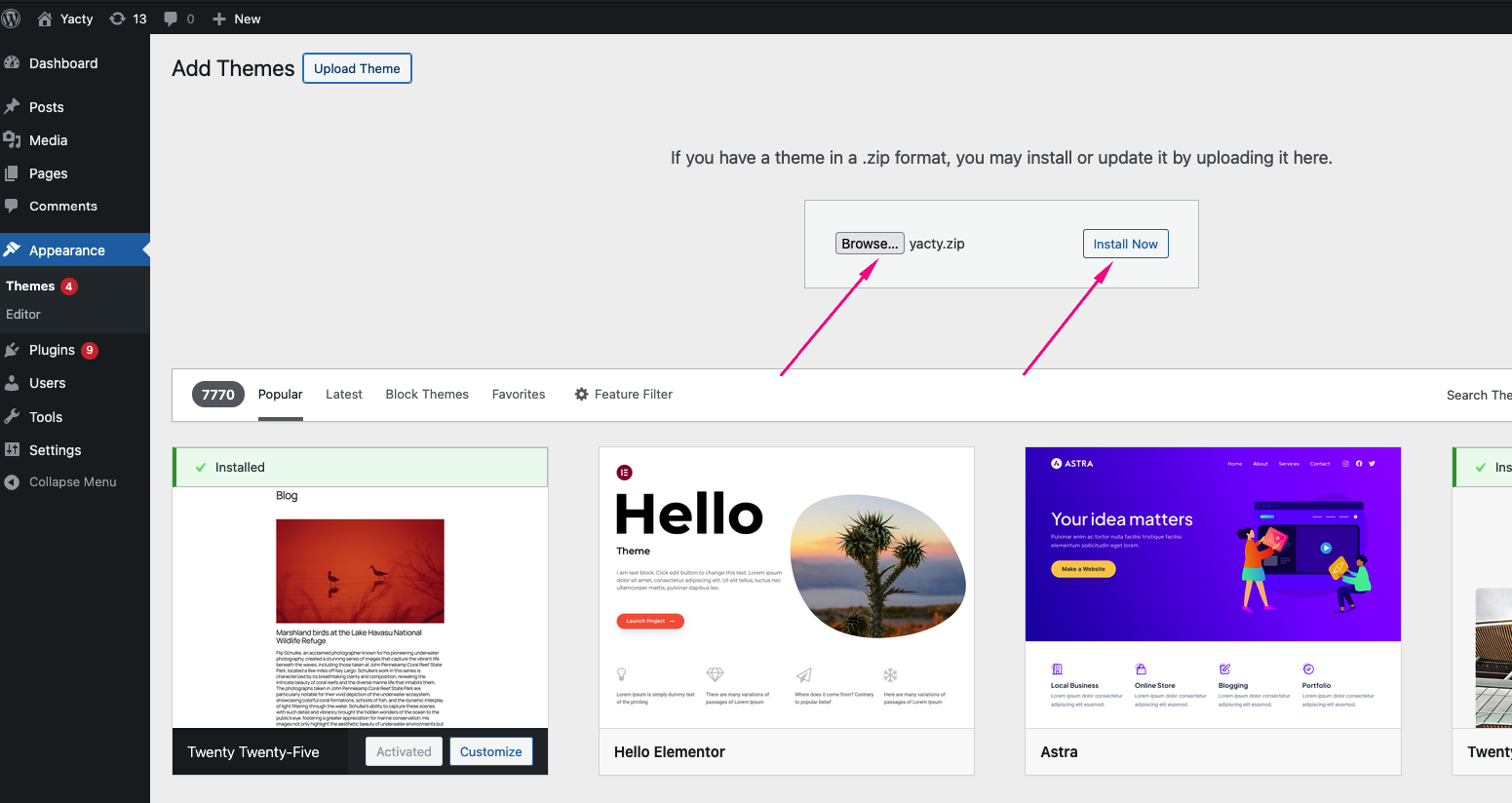Click the comments bubble icon in admin bar
The height and width of the screenshot is (803, 1512).
172,19
